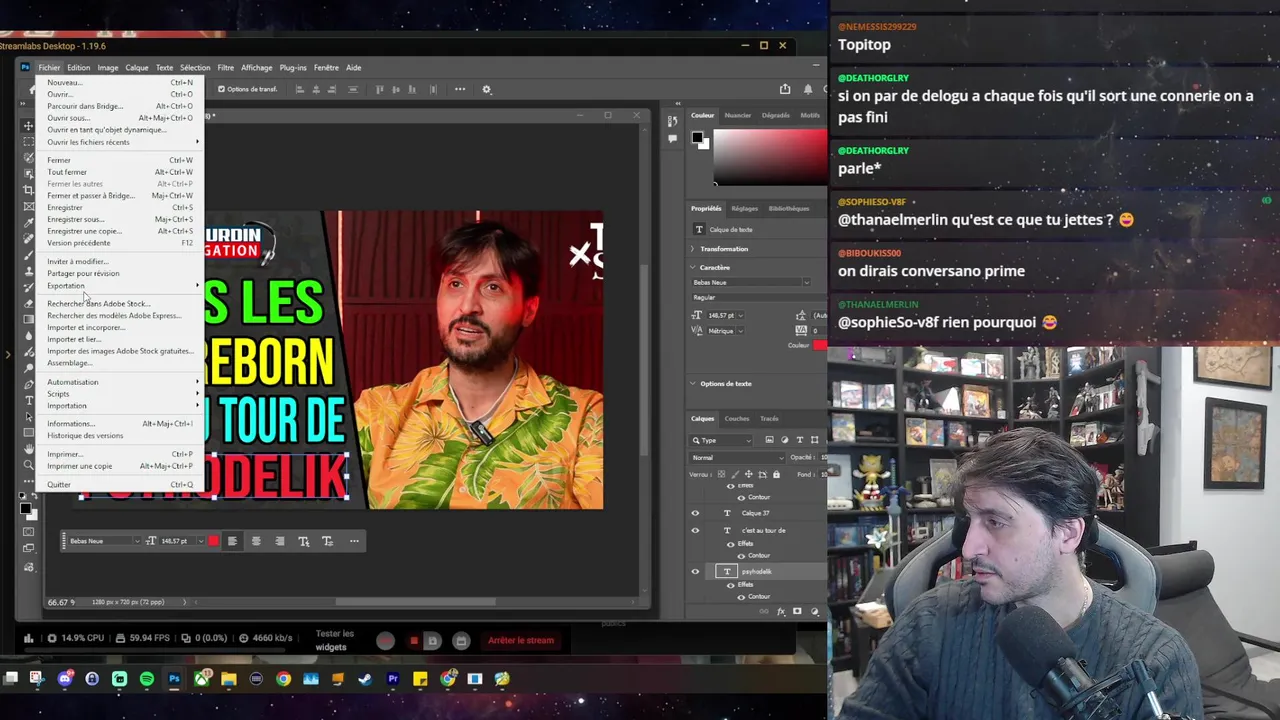Align text left in floating text bar
The width and height of the screenshot is (1280, 720).
pos(232,541)
